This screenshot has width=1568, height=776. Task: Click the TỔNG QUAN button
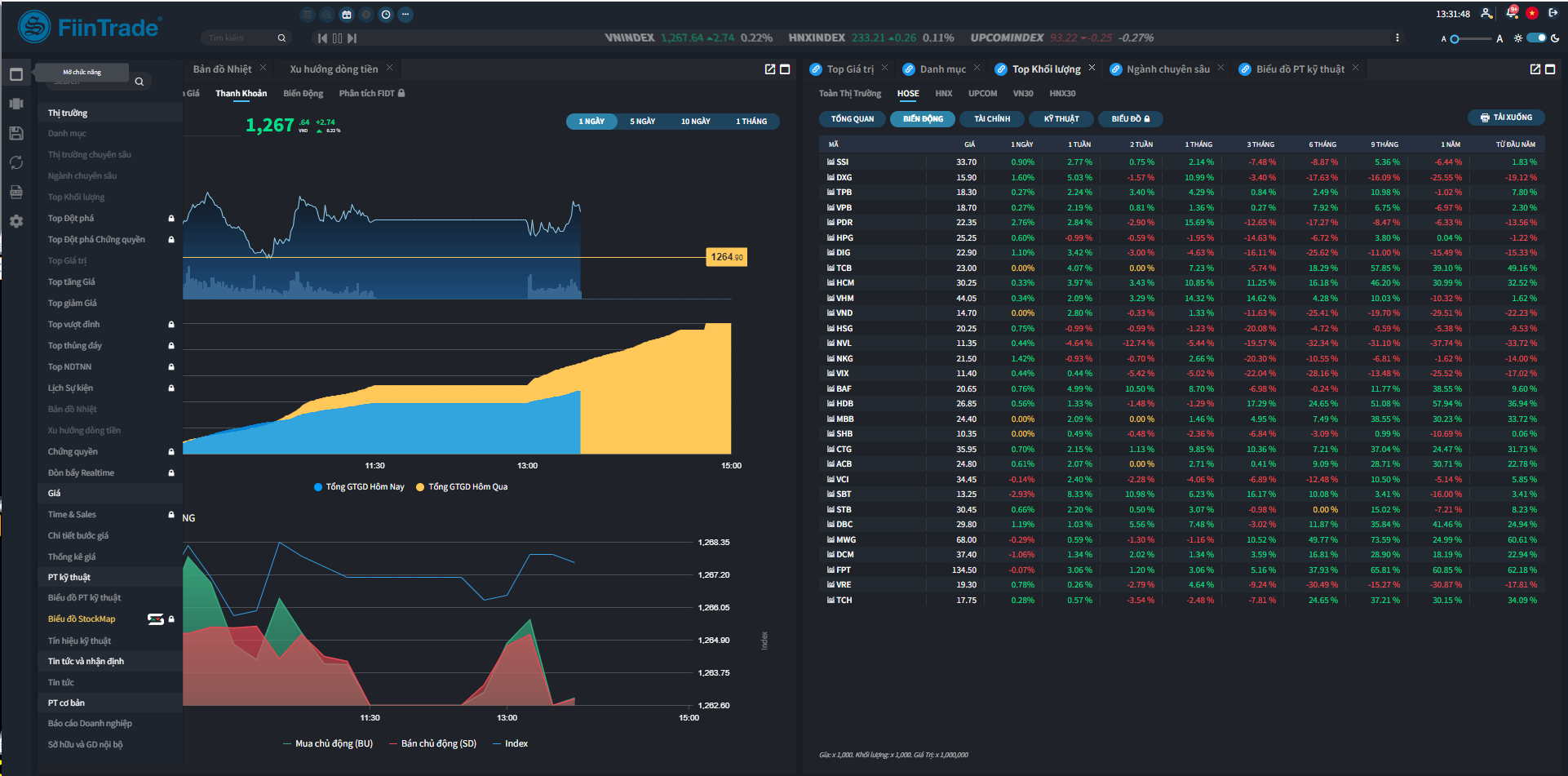pos(853,119)
